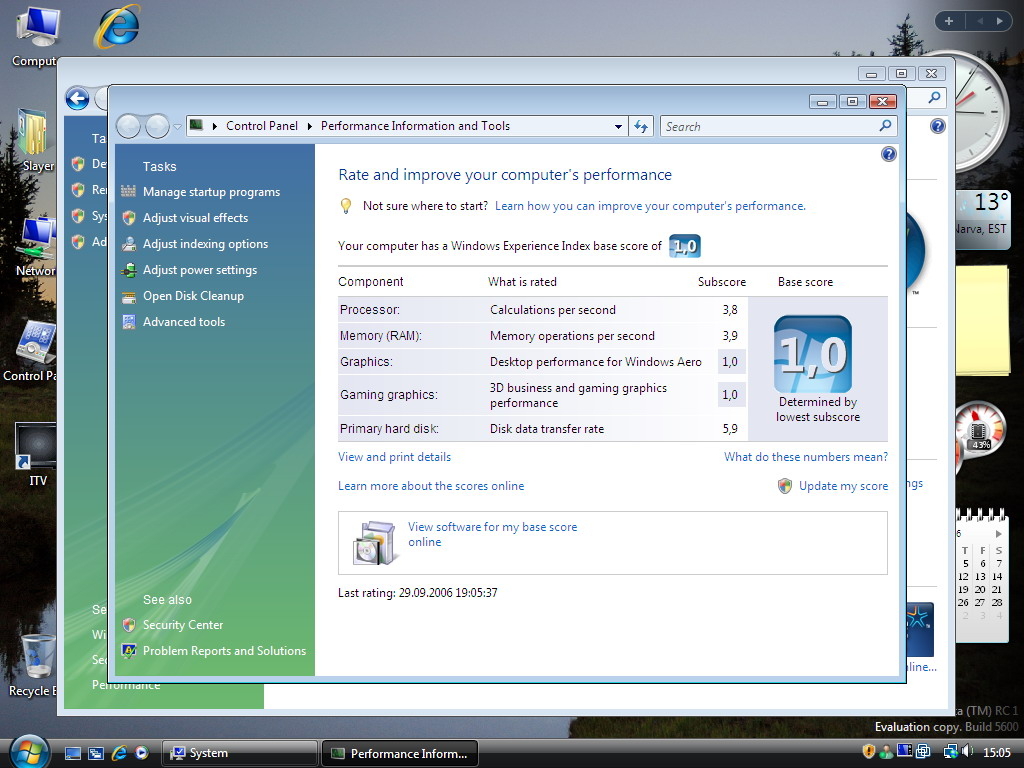The width and height of the screenshot is (1024, 768).
Task: Click the Adjust indexing options icon
Action: tap(128, 244)
